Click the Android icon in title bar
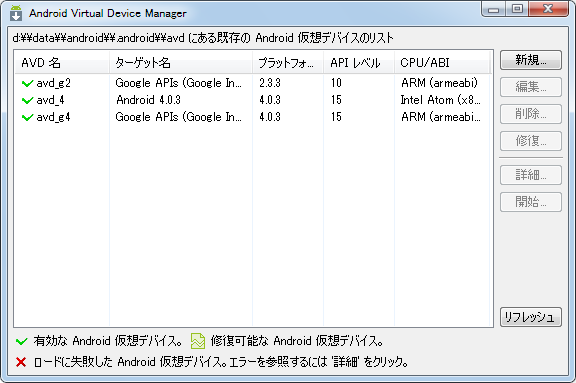576x383 pixels. (x=16, y=13)
